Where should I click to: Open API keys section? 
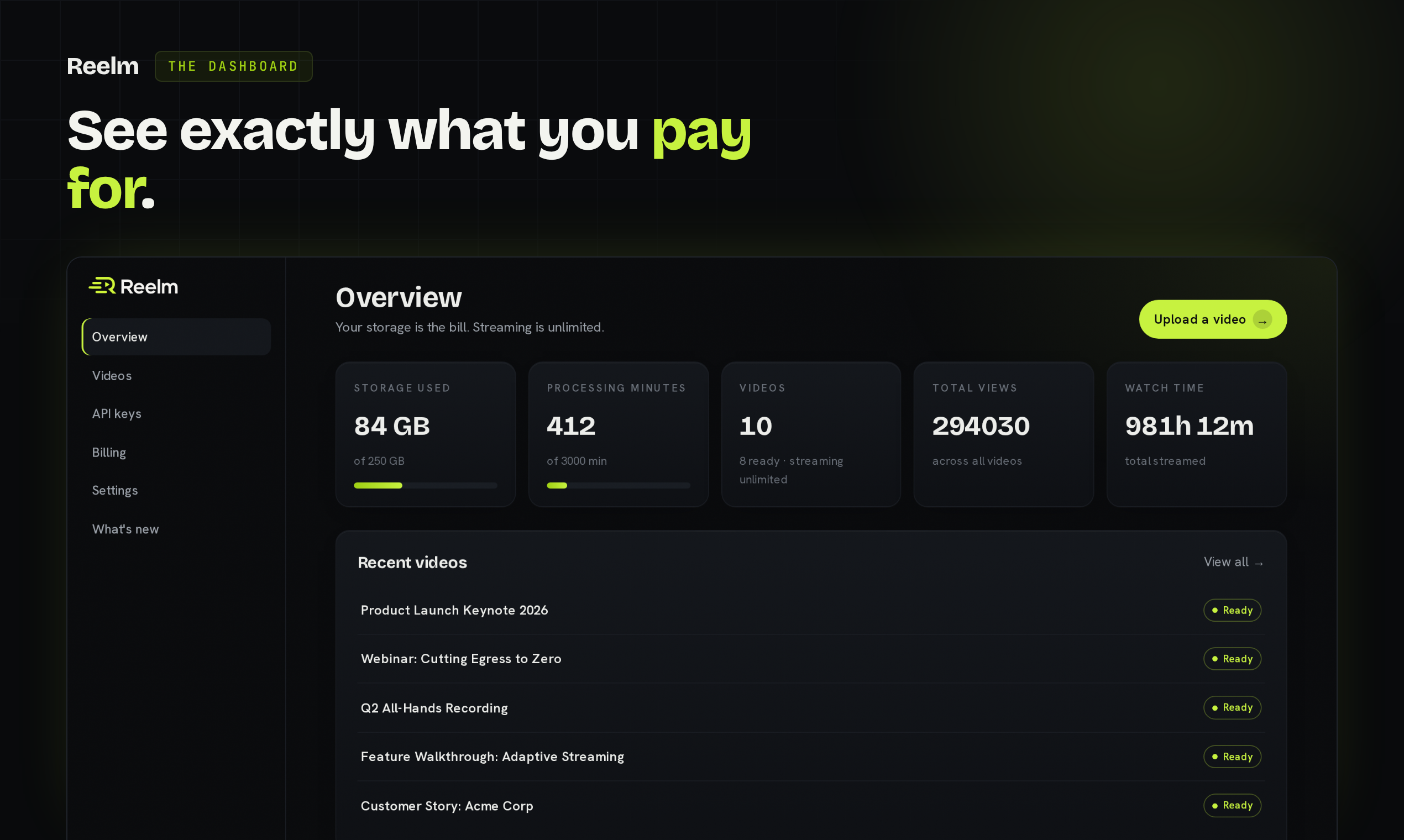coord(117,414)
